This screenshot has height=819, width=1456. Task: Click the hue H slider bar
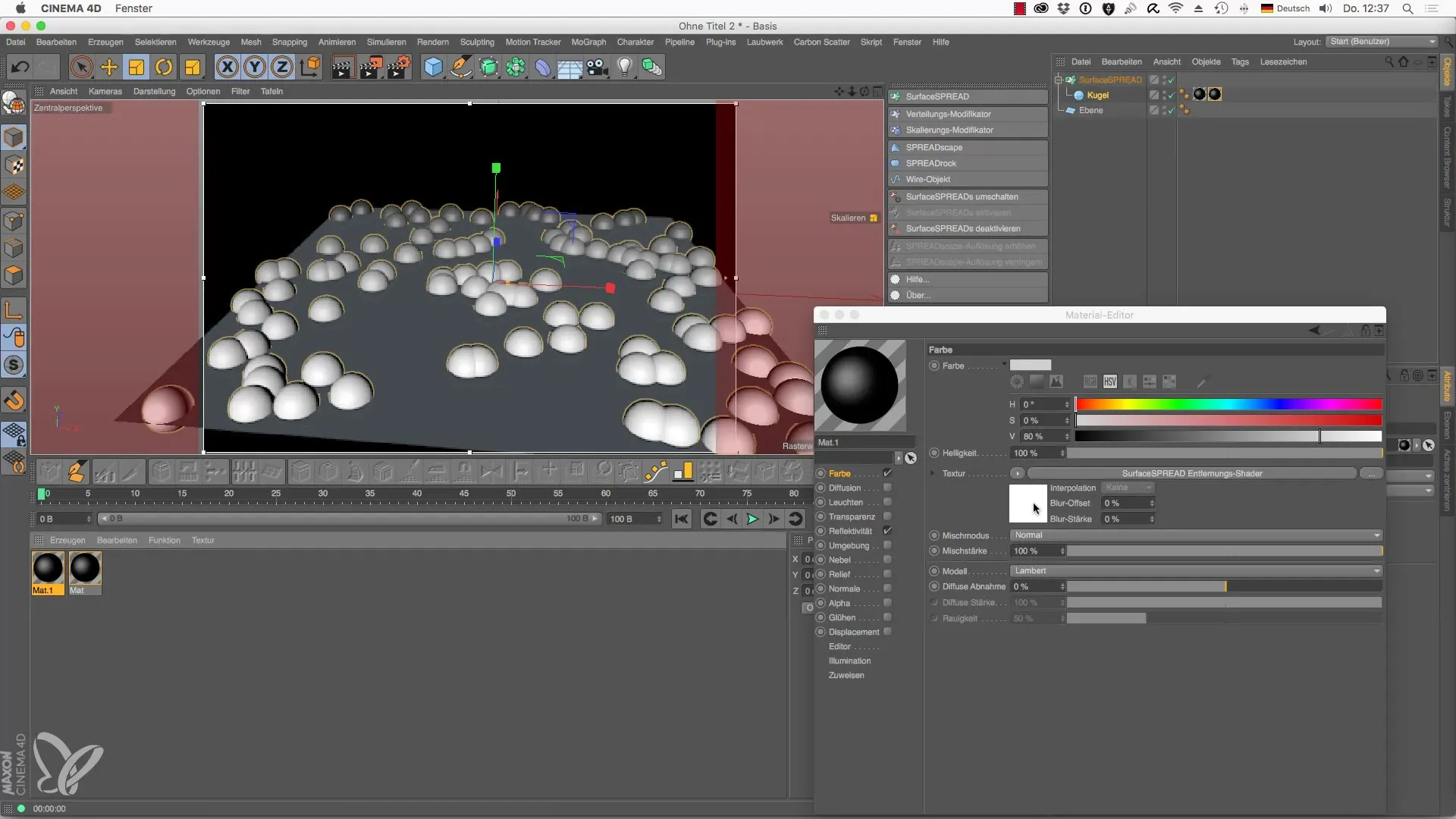tap(1228, 404)
